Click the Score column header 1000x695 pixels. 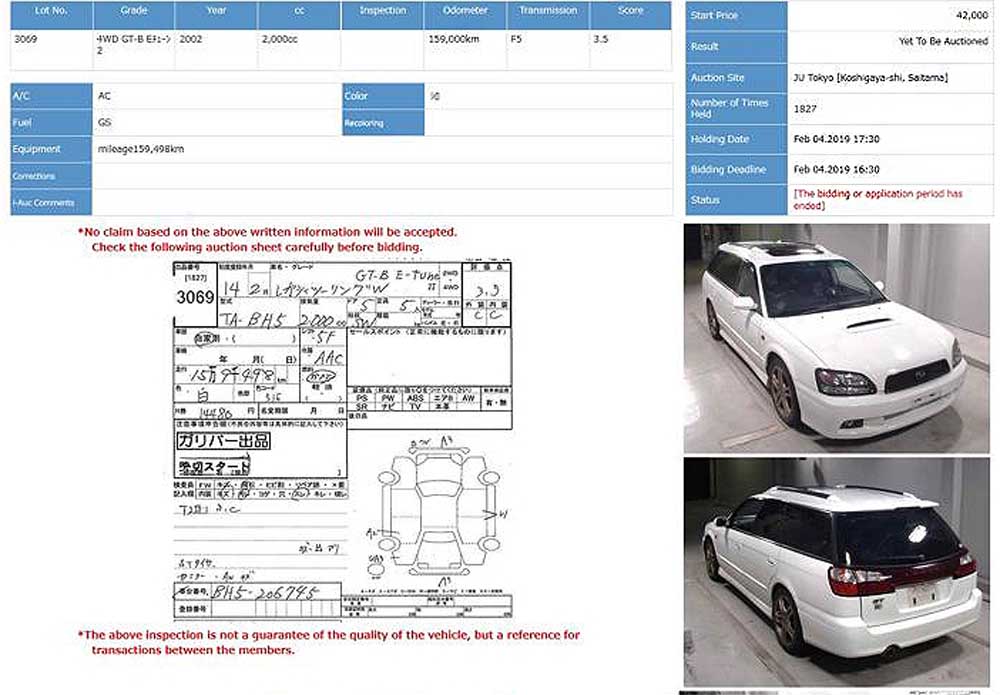[x=631, y=15]
